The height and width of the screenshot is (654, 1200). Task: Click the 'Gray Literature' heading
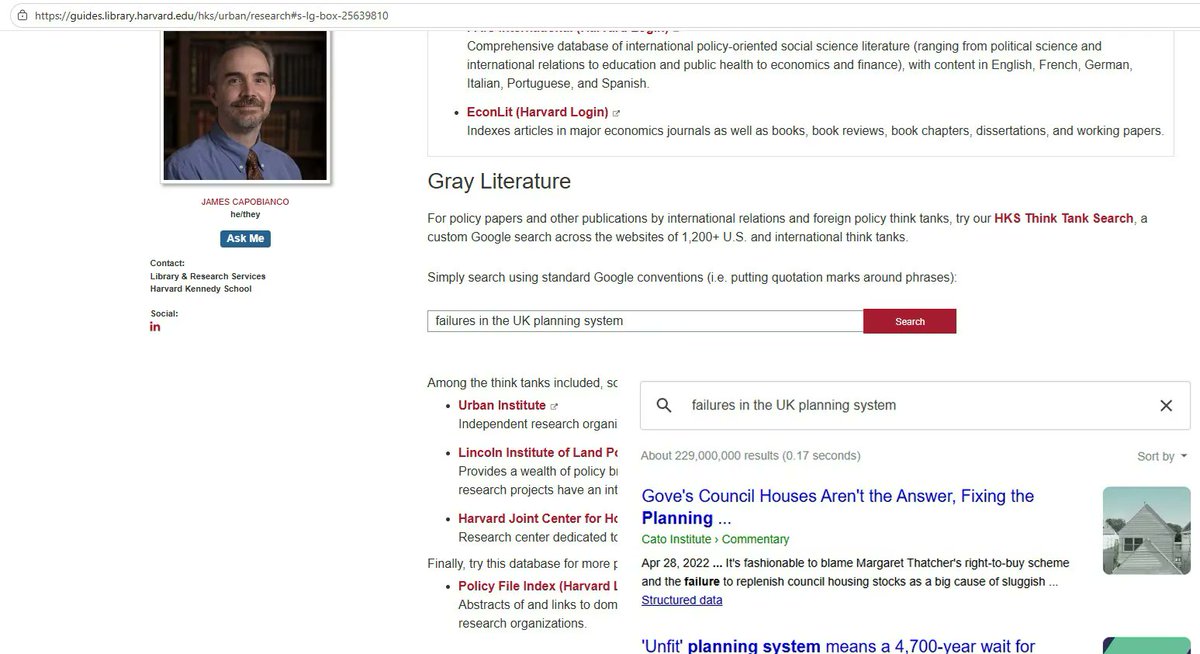tap(499, 181)
